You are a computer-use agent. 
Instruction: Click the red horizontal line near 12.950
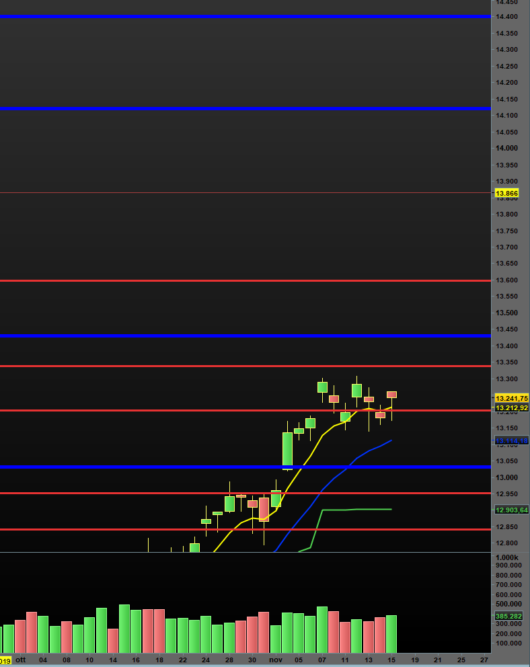click(x=245, y=493)
